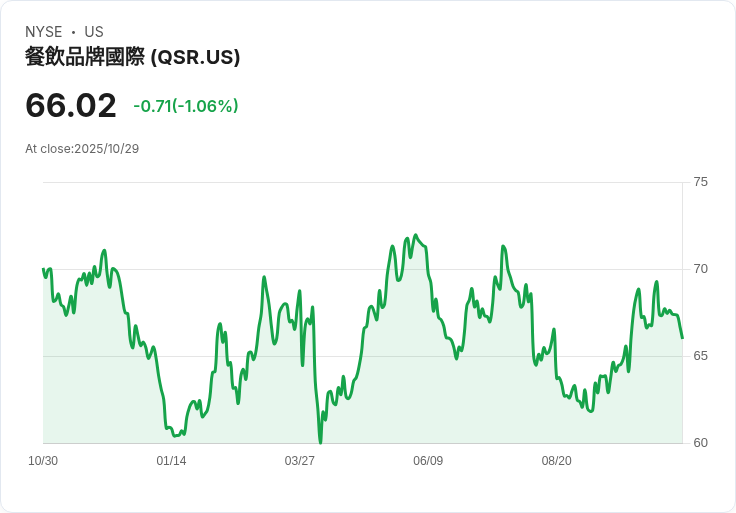Click the QSR.US stock title
This screenshot has height=513, width=736.
click(132, 57)
